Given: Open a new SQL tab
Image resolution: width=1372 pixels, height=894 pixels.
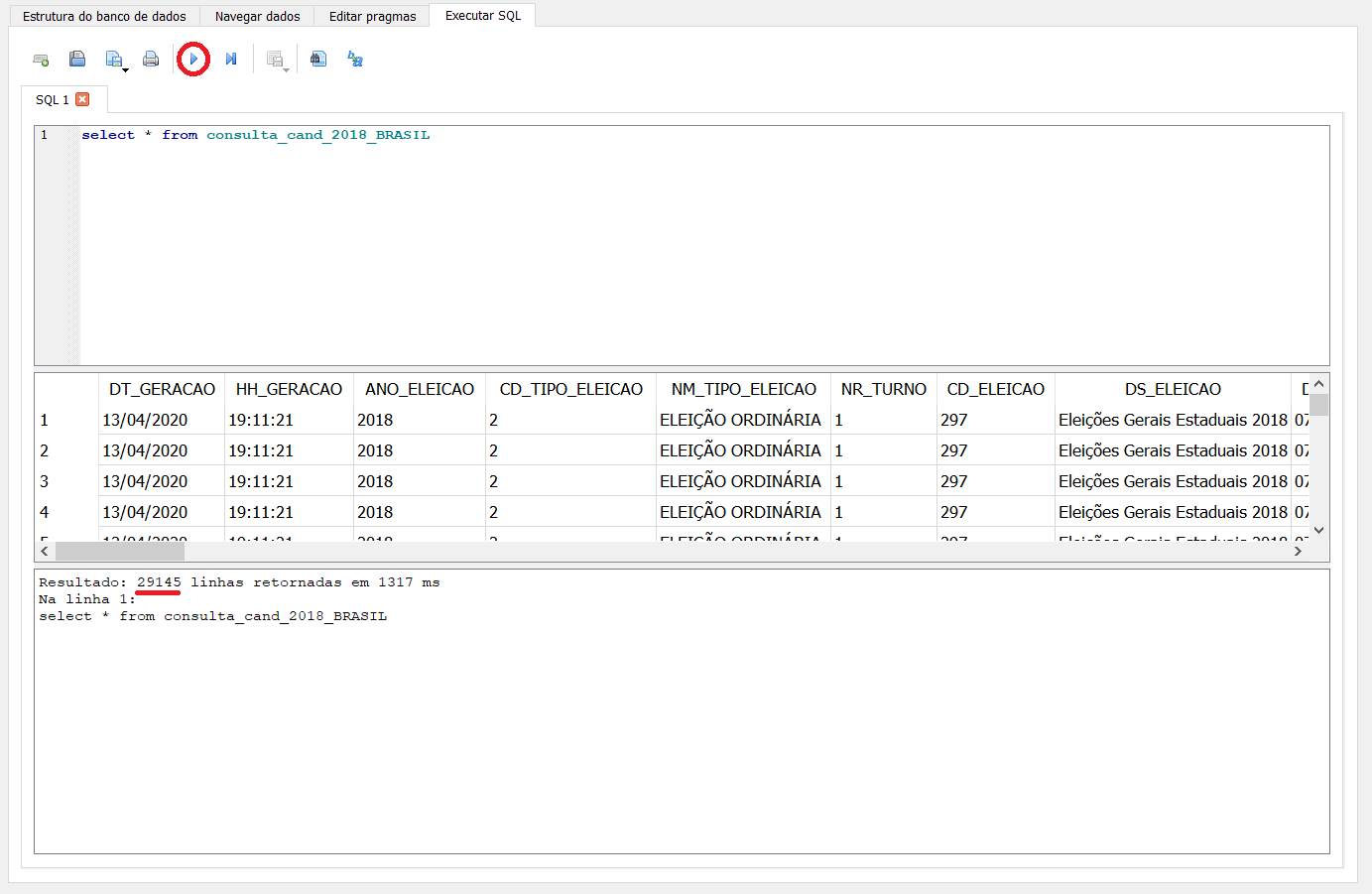Looking at the screenshot, I should coord(41,60).
